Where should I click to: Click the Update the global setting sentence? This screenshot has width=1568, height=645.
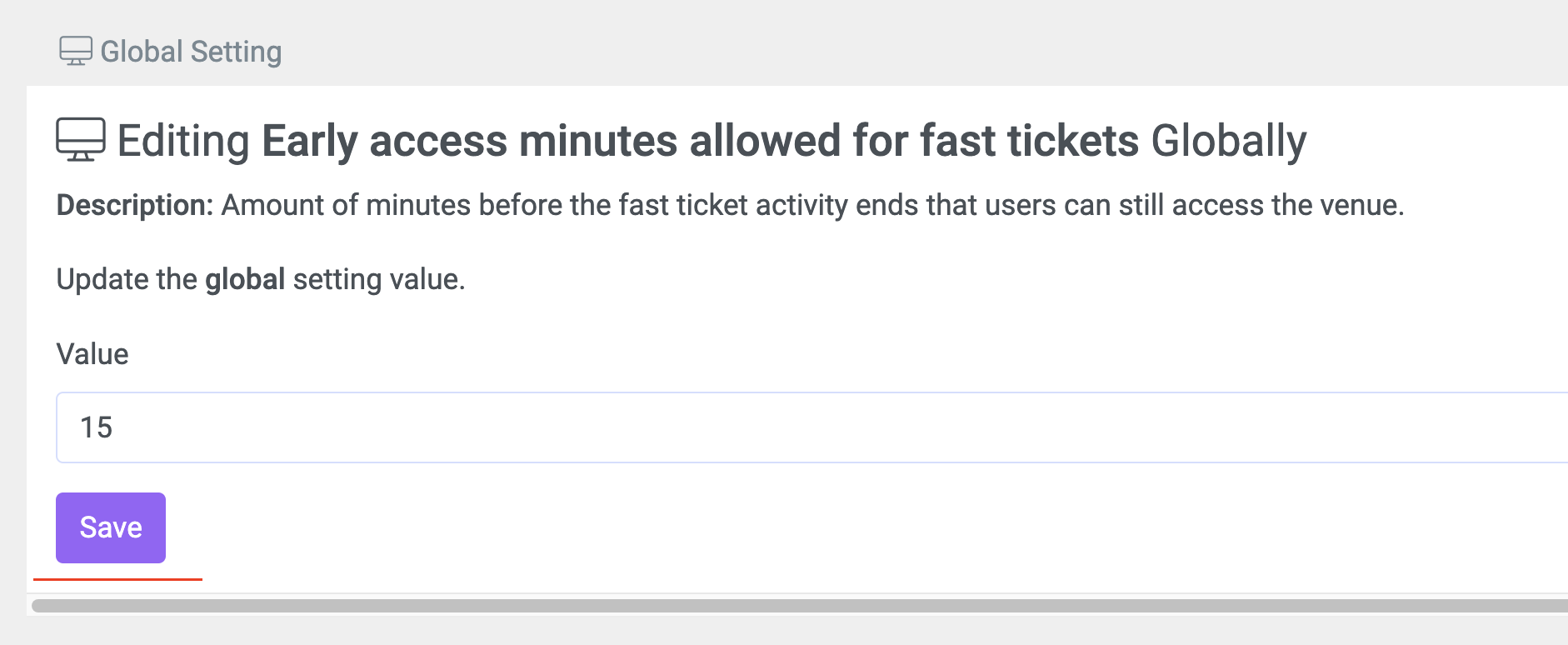(261, 278)
